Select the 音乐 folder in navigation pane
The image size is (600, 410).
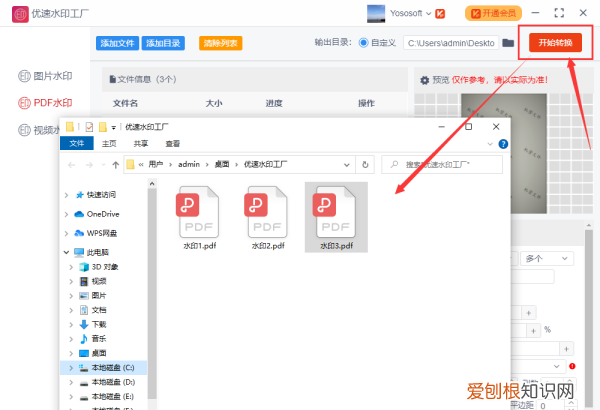[x=99, y=339]
